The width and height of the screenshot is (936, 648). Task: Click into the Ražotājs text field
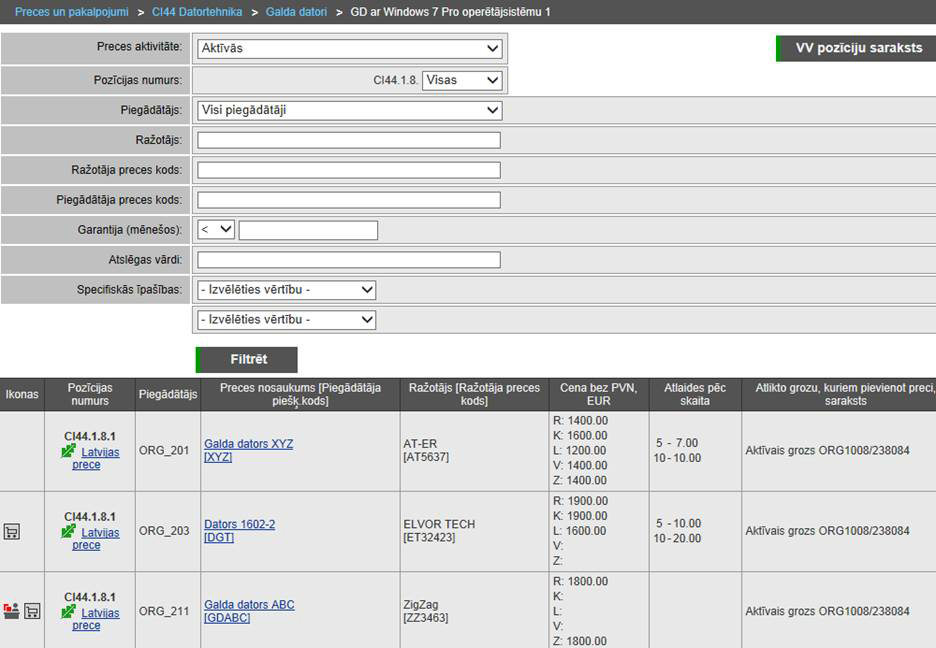[x=348, y=140]
